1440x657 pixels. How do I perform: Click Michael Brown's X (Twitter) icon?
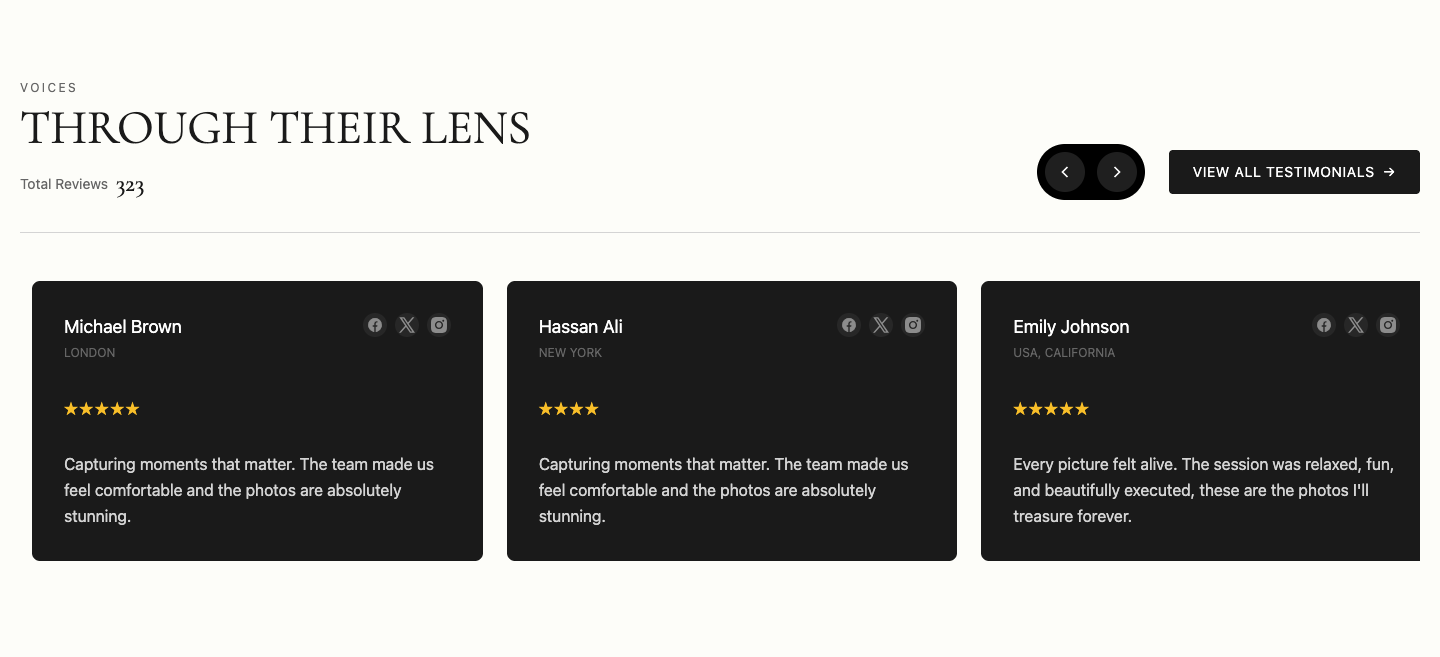click(x=407, y=325)
